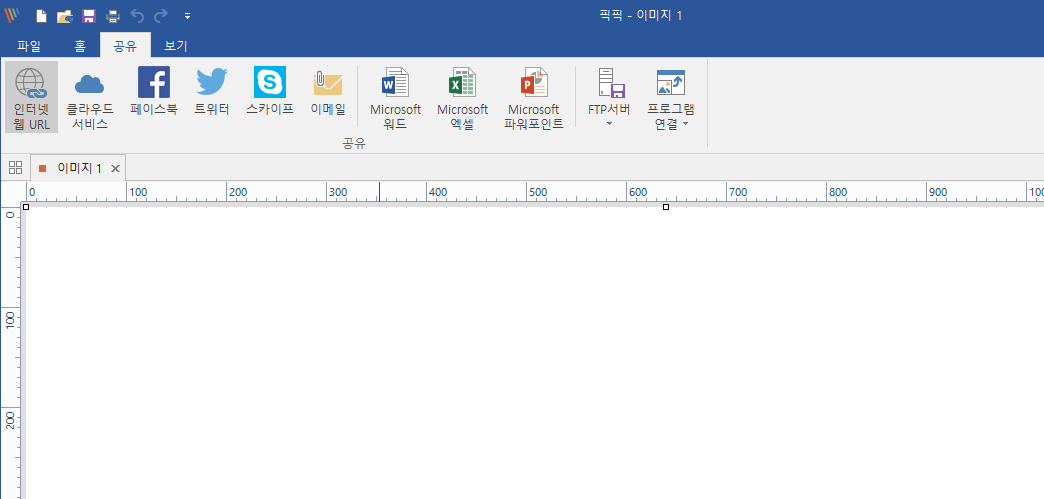Share image to Facebook (페이스북)
The width and height of the screenshot is (1044, 499).
click(x=154, y=91)
